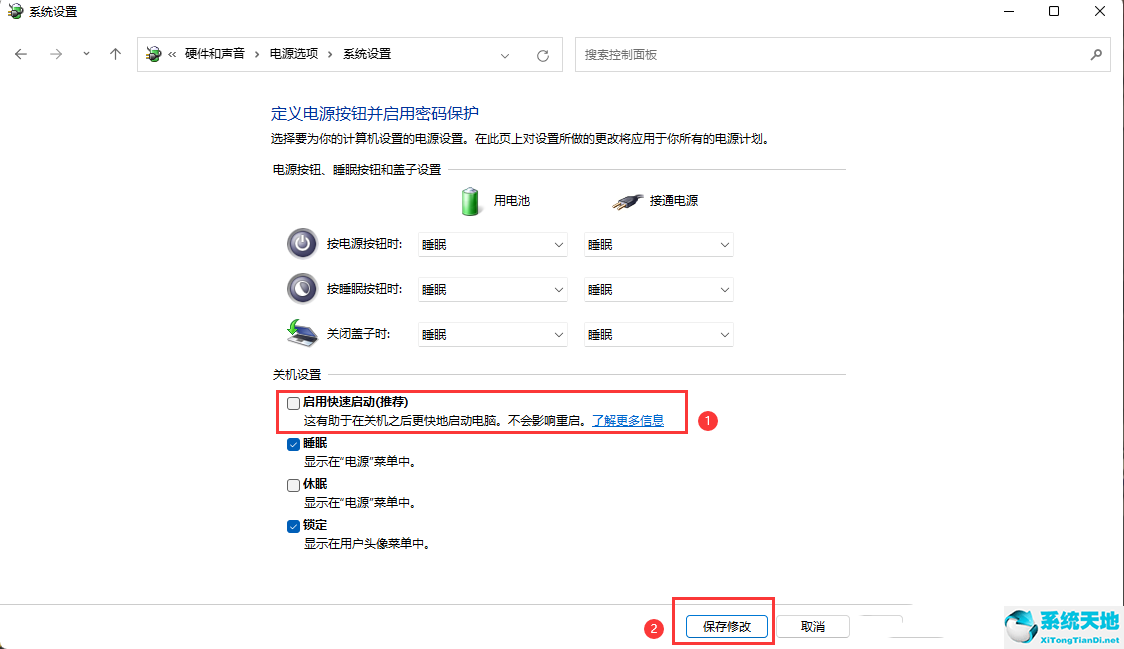Image resolution: width=1124 pixels, height=649 pixels.
Task: Go up one folder level arrow
Action: pyautogui.click(x=115, y=55)
